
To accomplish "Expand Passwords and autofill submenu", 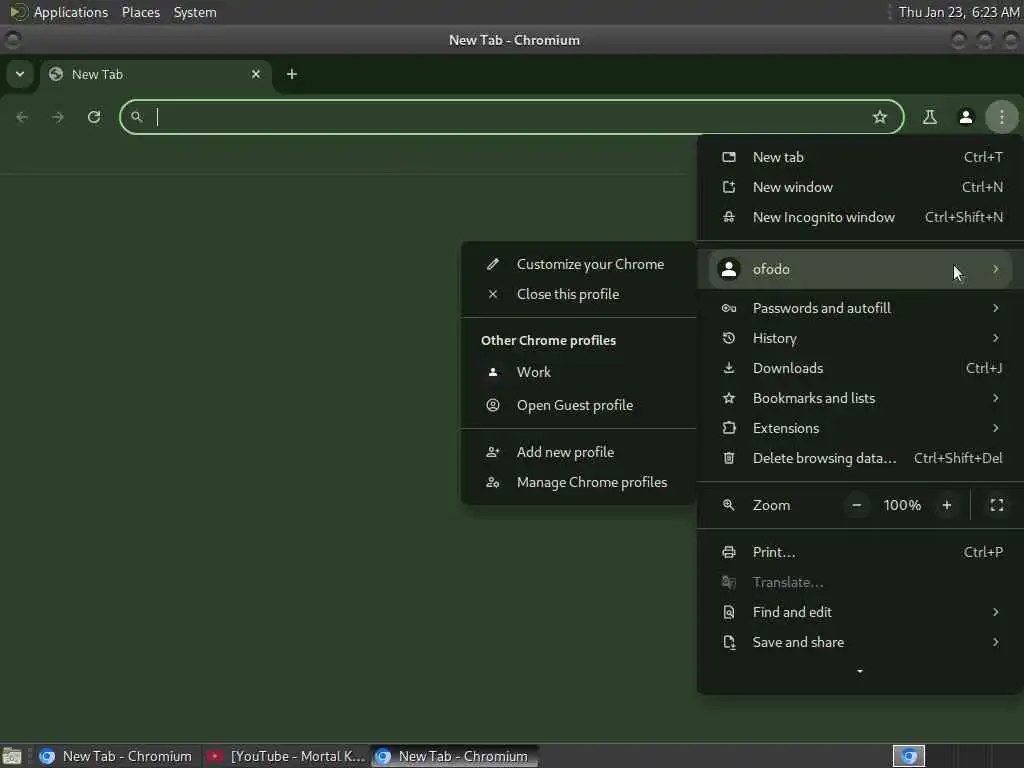I will [x=861, y=308].
